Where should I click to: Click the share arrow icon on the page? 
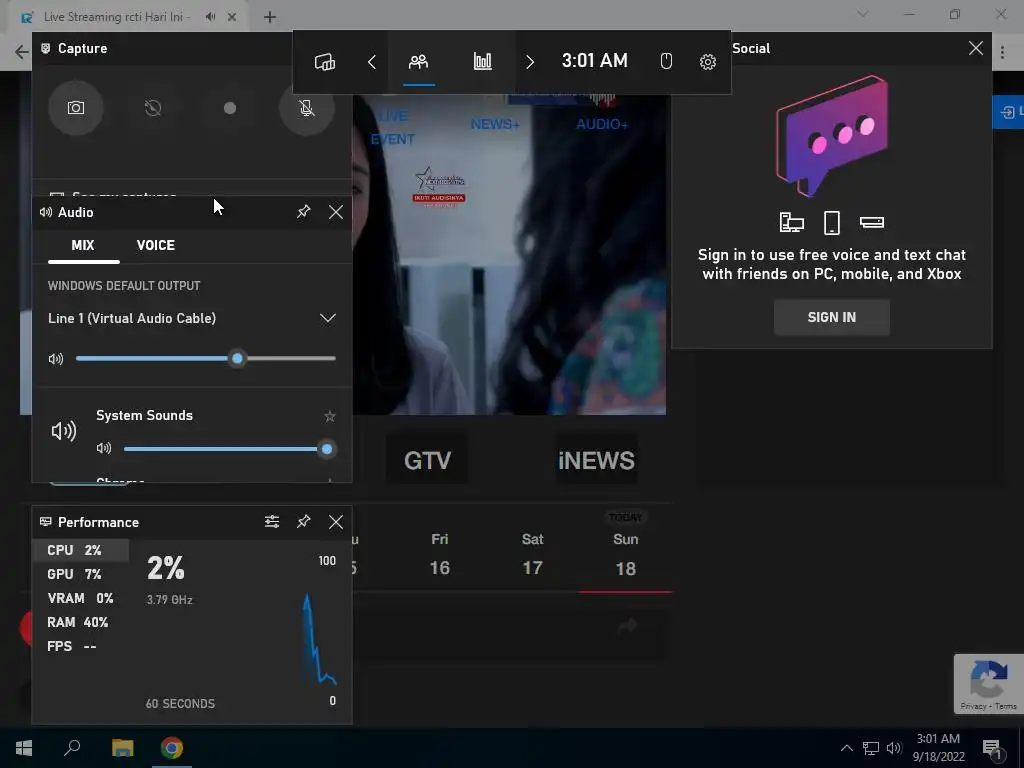(x=628, y=626)
